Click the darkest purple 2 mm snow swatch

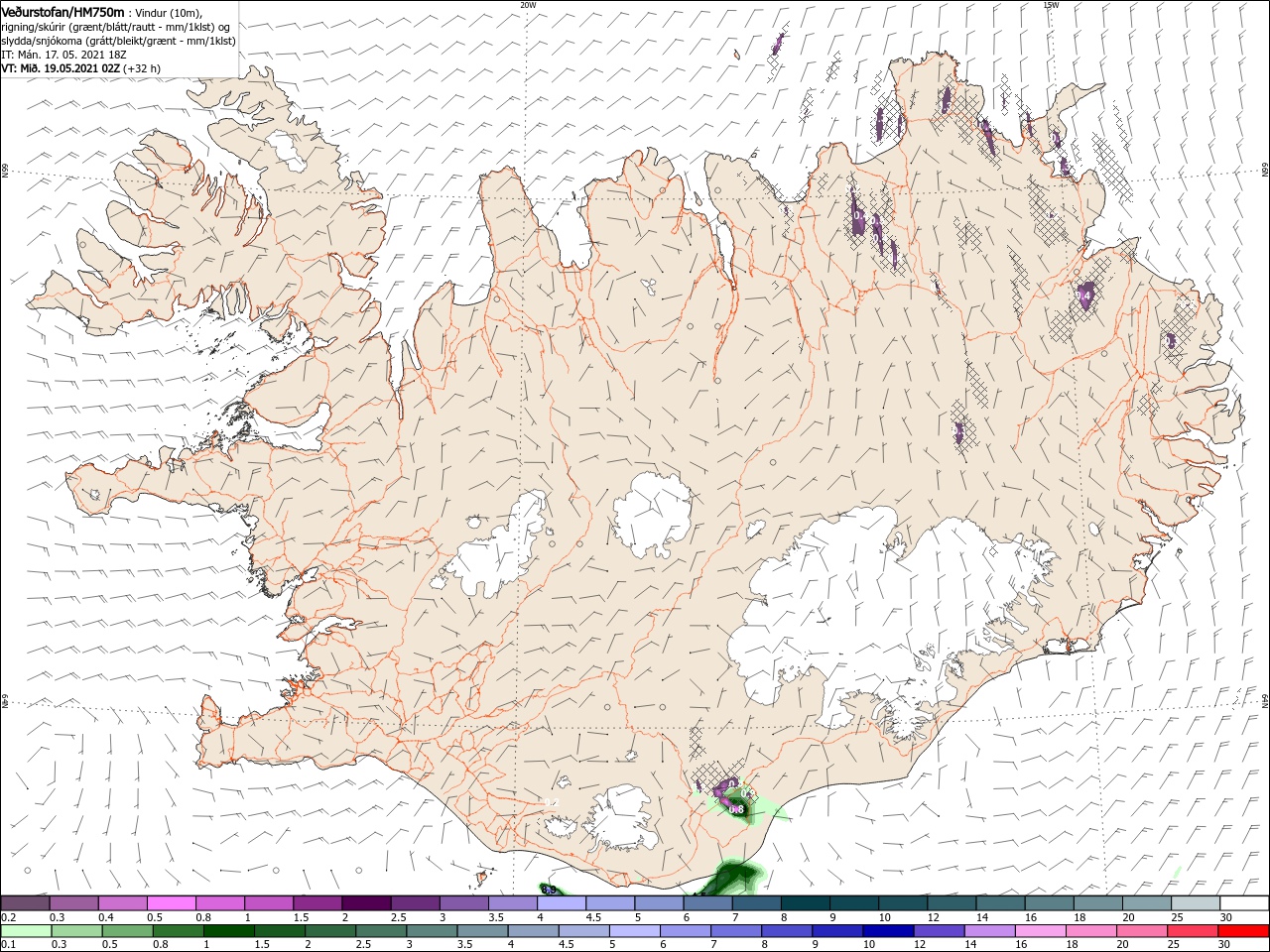[x=366, y=903]
